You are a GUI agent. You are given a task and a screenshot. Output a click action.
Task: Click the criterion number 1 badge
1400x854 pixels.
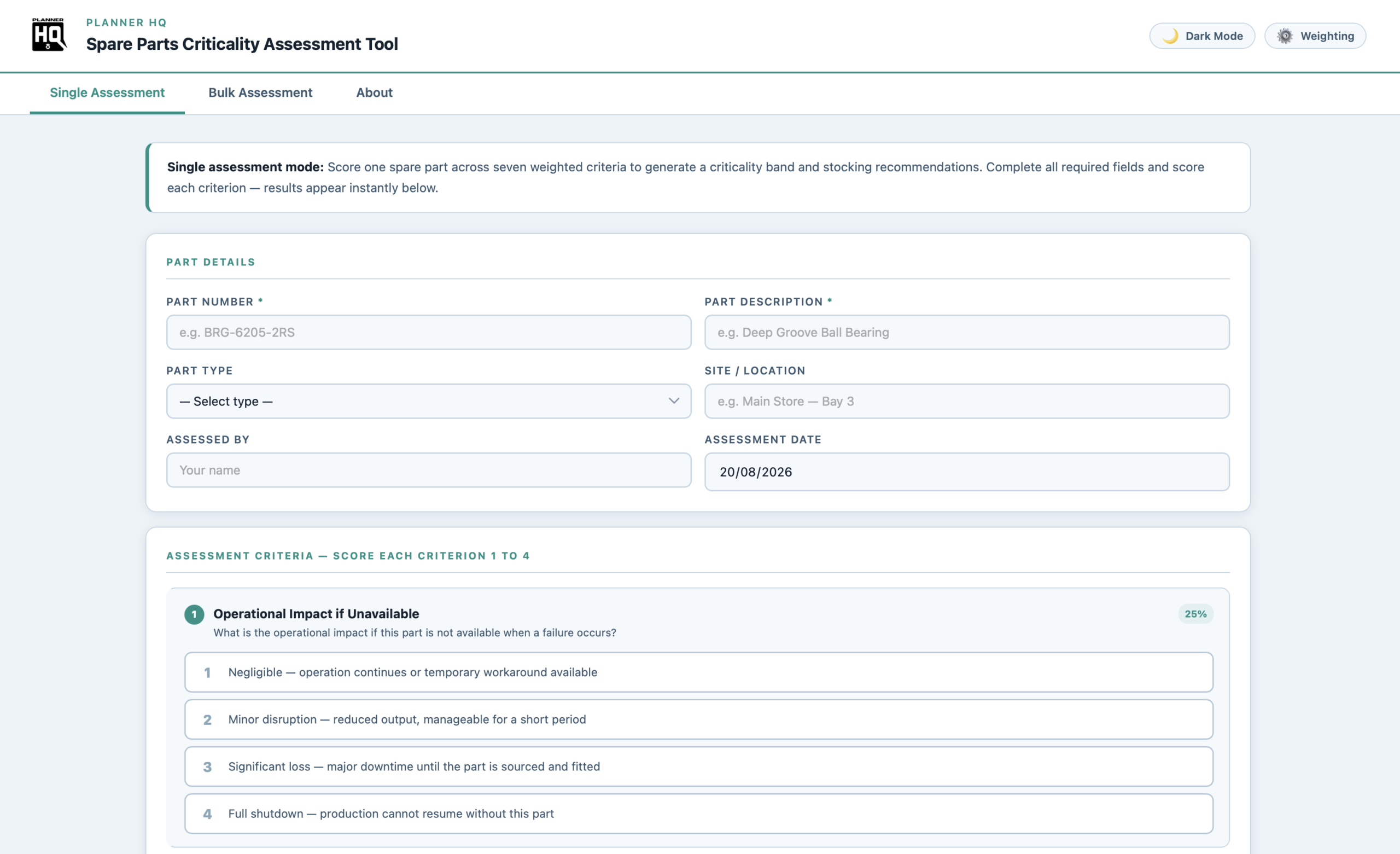coord(194,614)
